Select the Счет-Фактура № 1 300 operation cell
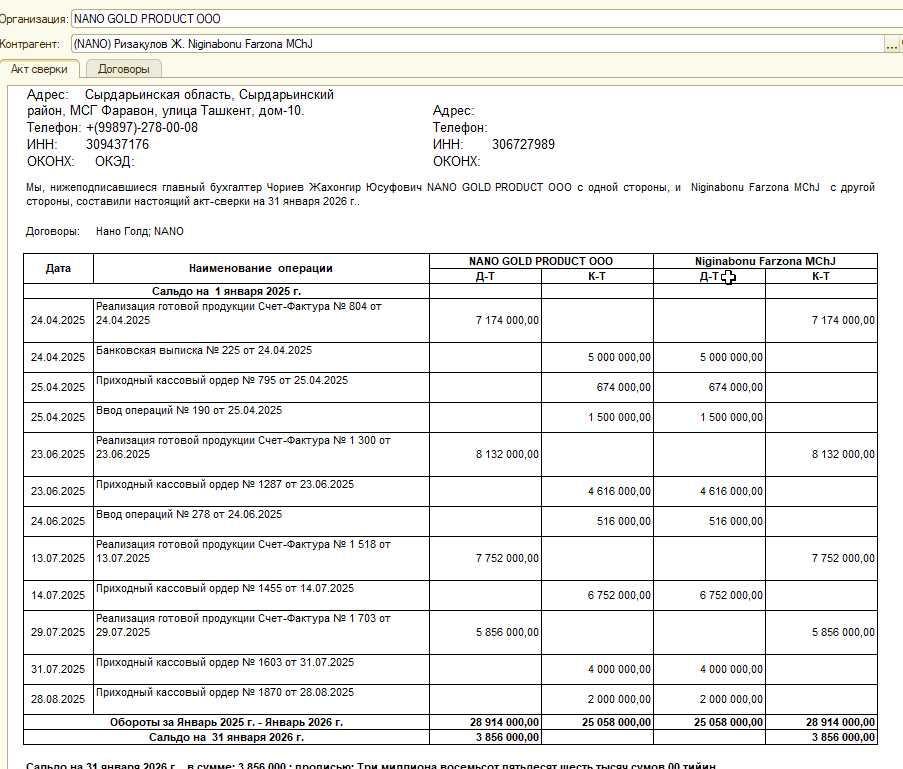The image size is (903, 769). (261, 454)
